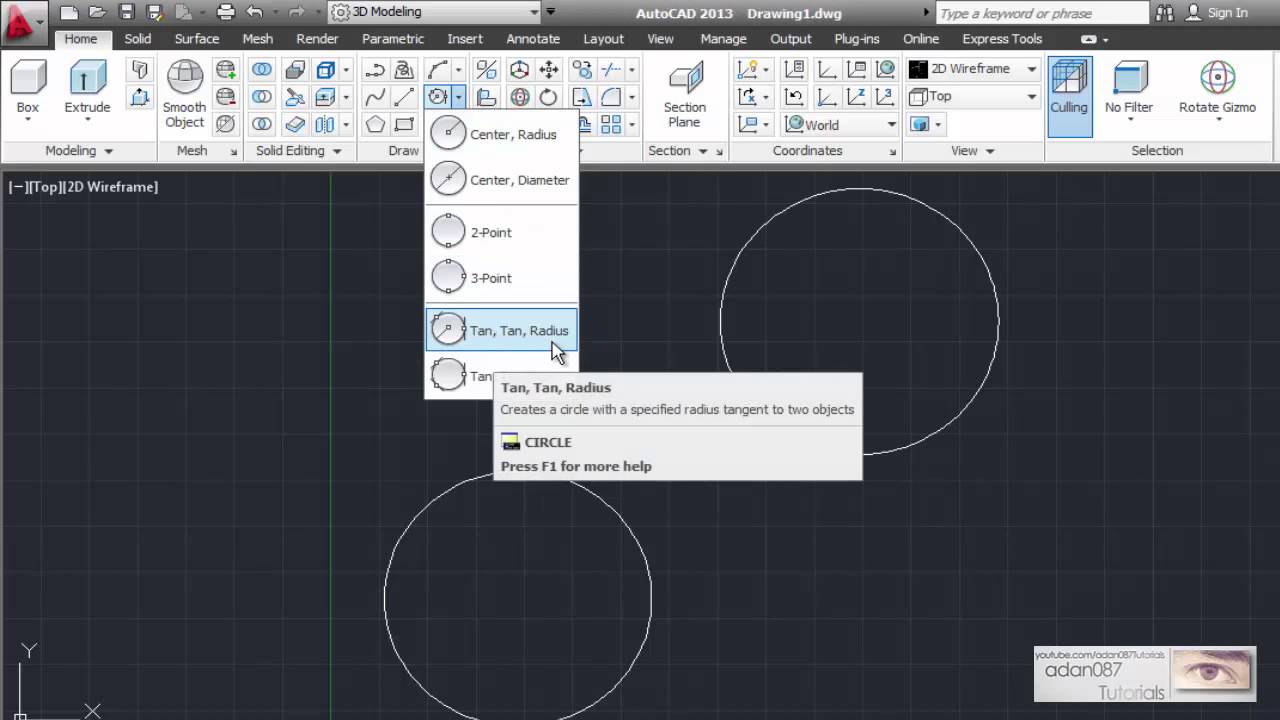Select the 3D Rotate tool icon
The height and width of the screenshot is (720, 1280).
click(x=520, y=97)
